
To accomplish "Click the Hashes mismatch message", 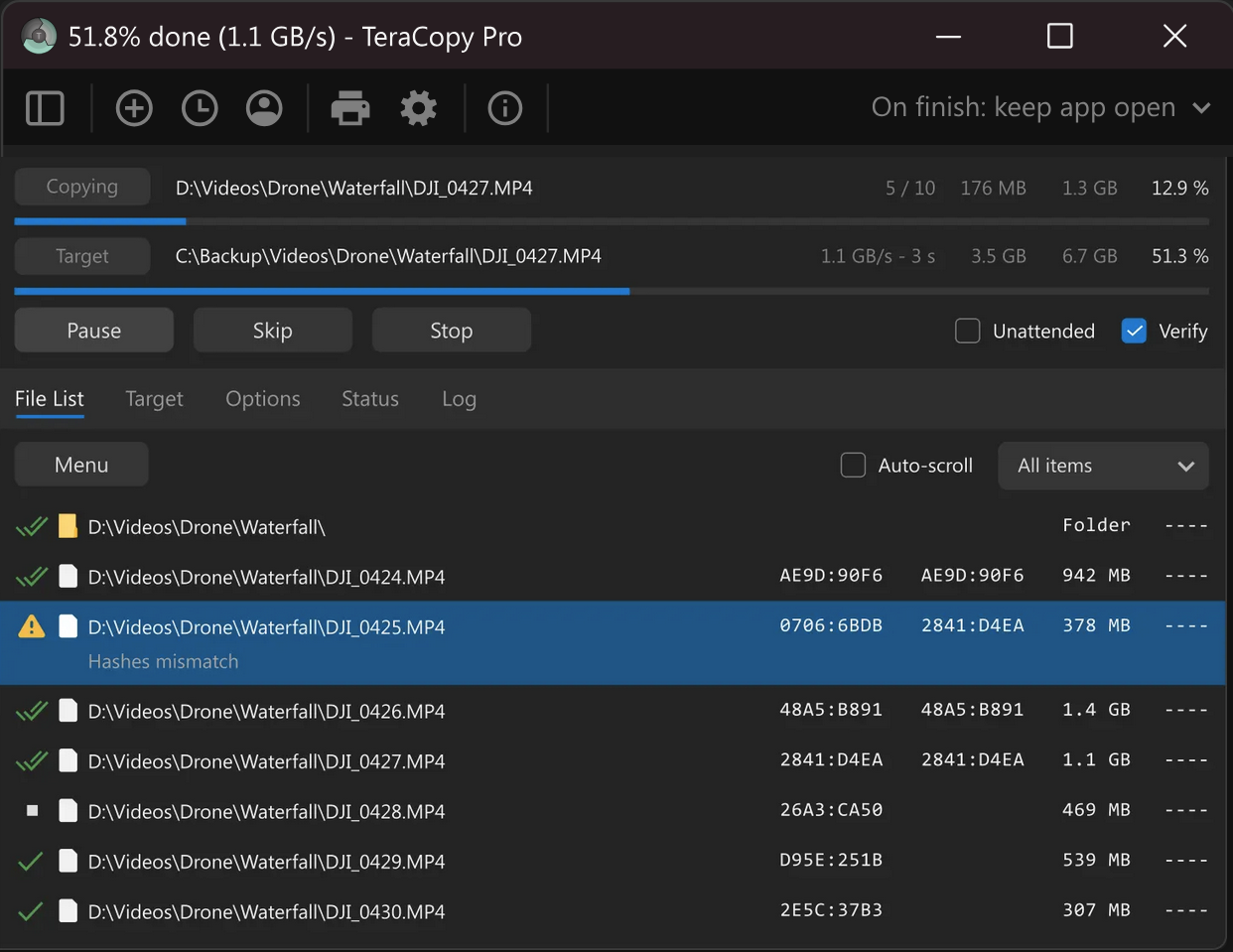I will coord(163,661).
